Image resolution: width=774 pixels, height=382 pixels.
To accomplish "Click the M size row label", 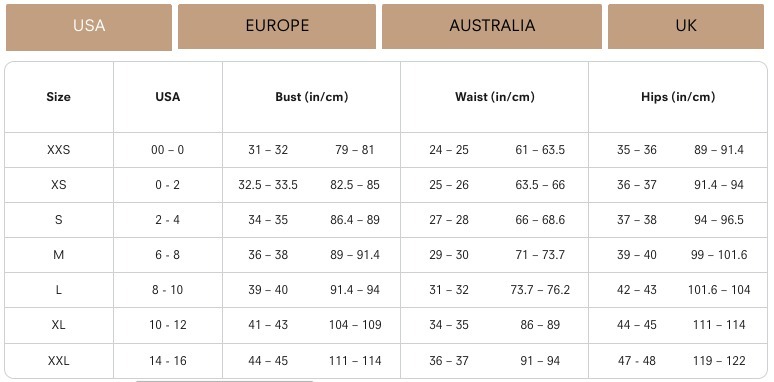I will 58,255.
